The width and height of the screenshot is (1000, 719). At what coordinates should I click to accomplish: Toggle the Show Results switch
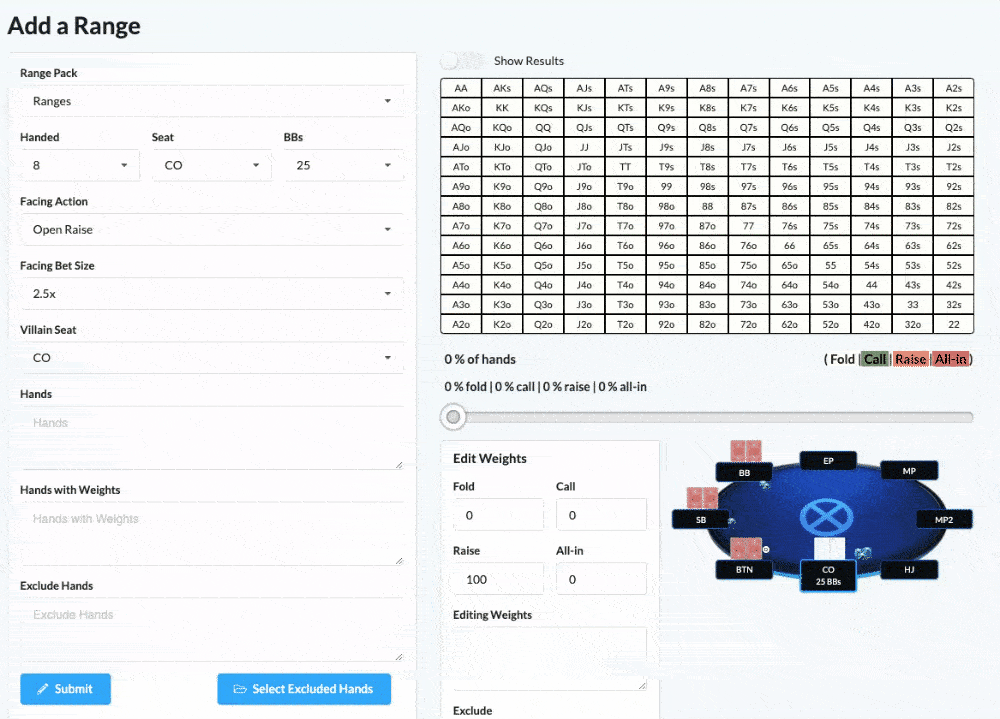[461, 61]
